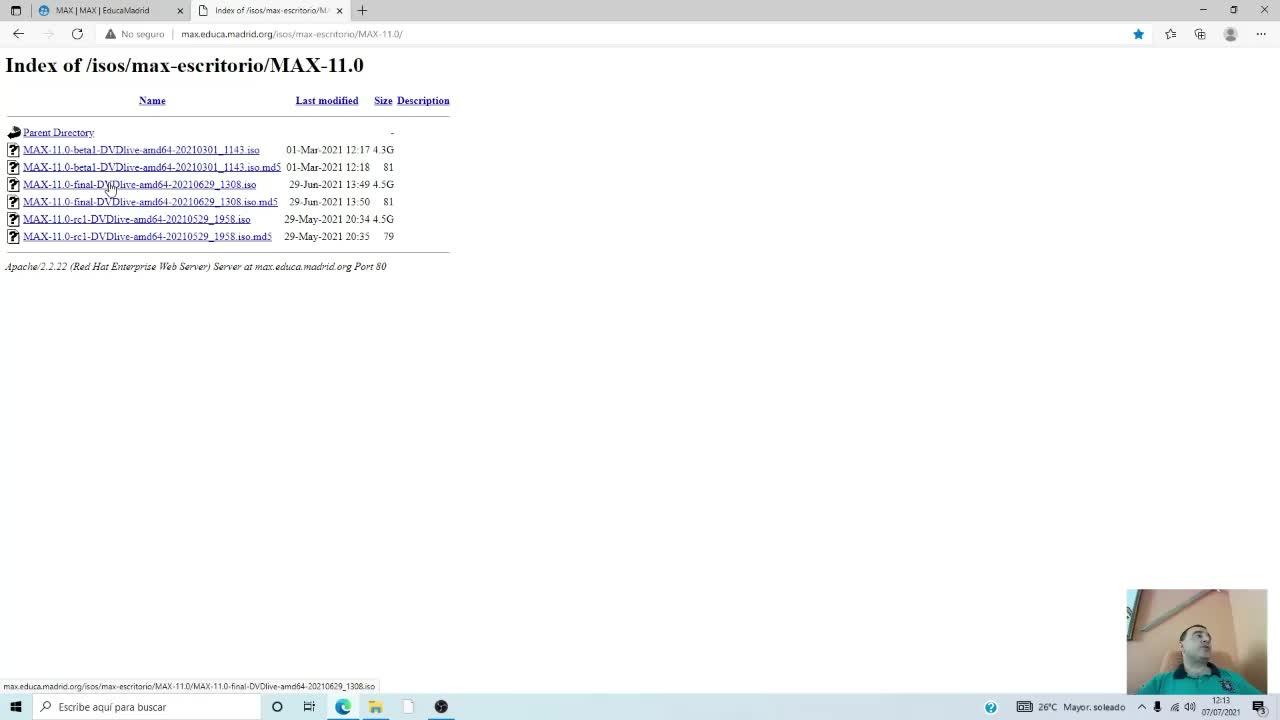Click file icon beside MAX-11.0-beta1 .iso

(x=13, y=150)
